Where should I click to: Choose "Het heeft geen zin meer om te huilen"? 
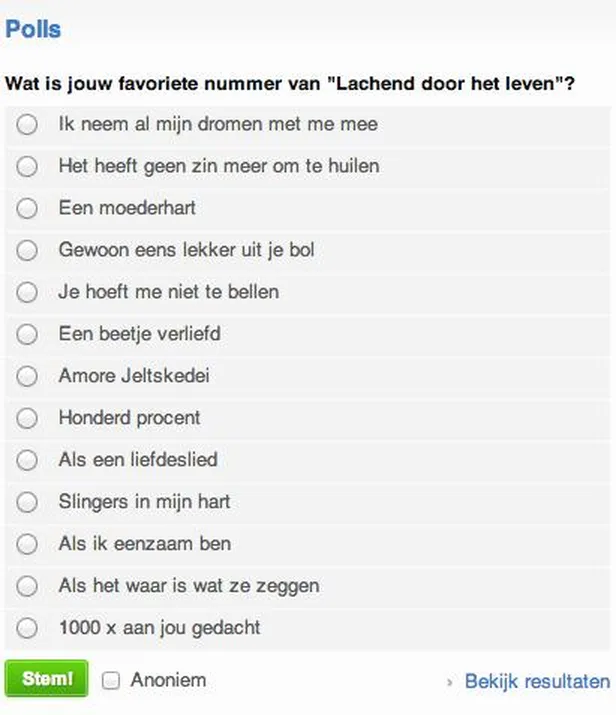point(28,166)
